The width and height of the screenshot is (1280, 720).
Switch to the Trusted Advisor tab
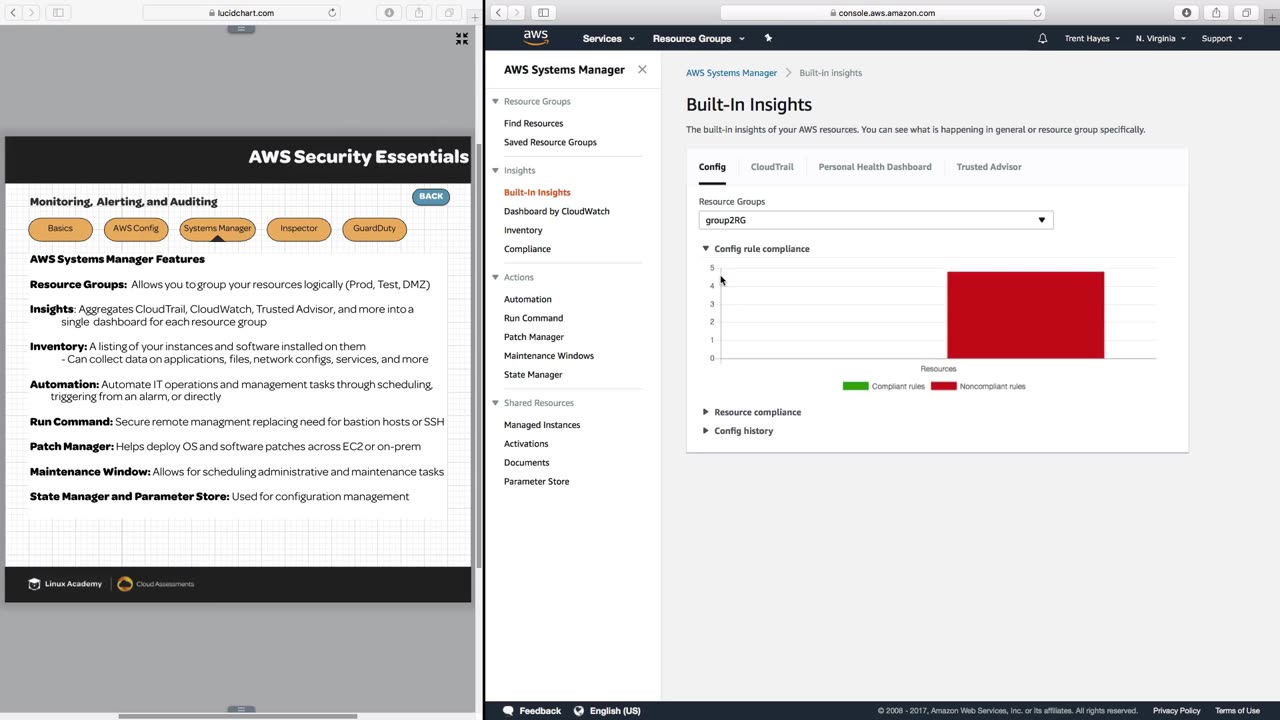point(989,167)
